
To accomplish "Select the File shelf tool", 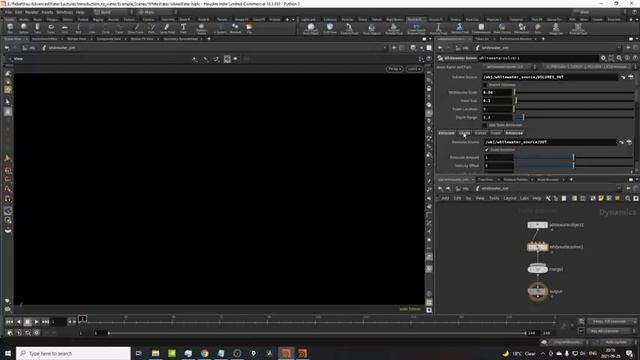I will (249, 28).
